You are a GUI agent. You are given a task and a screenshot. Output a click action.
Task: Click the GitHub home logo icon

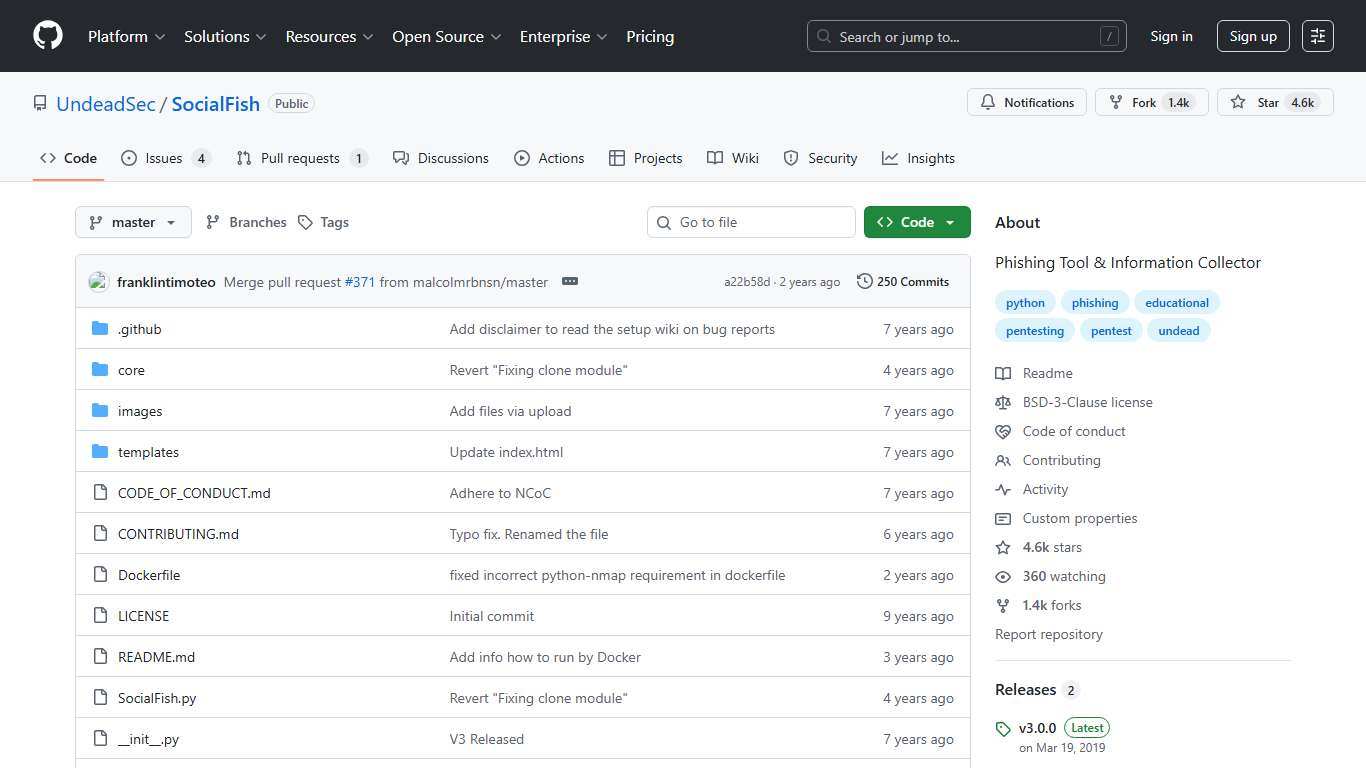click(47, 36)
